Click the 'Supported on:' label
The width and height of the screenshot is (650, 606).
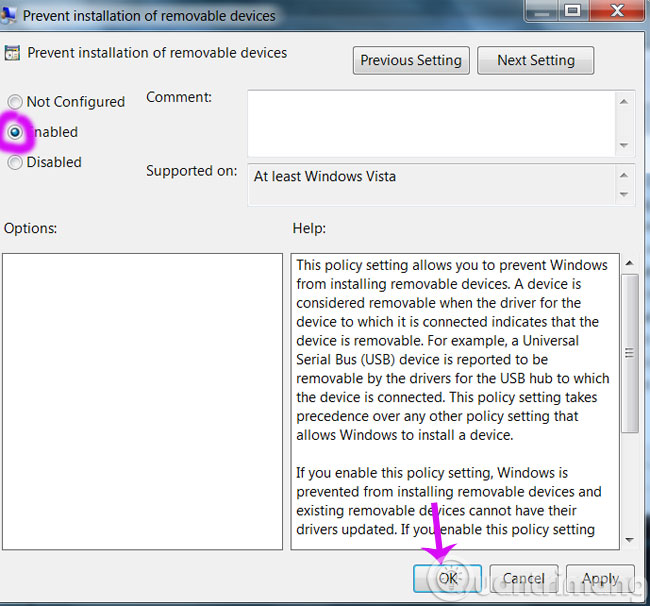pos(192,171)
